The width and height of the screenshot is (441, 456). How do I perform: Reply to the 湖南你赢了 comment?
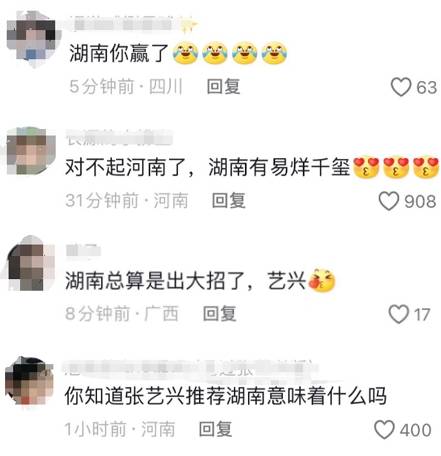tap(223, 87)
